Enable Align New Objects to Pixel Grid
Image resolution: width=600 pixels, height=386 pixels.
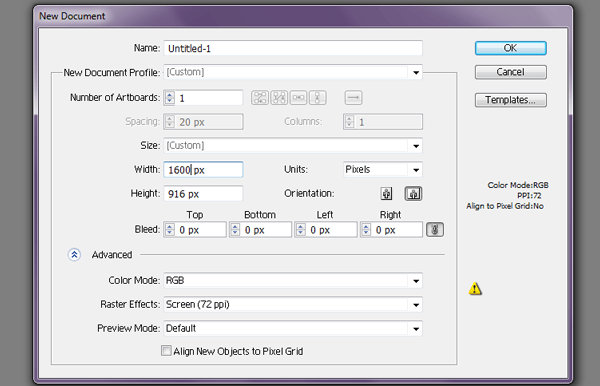[166, 351]
